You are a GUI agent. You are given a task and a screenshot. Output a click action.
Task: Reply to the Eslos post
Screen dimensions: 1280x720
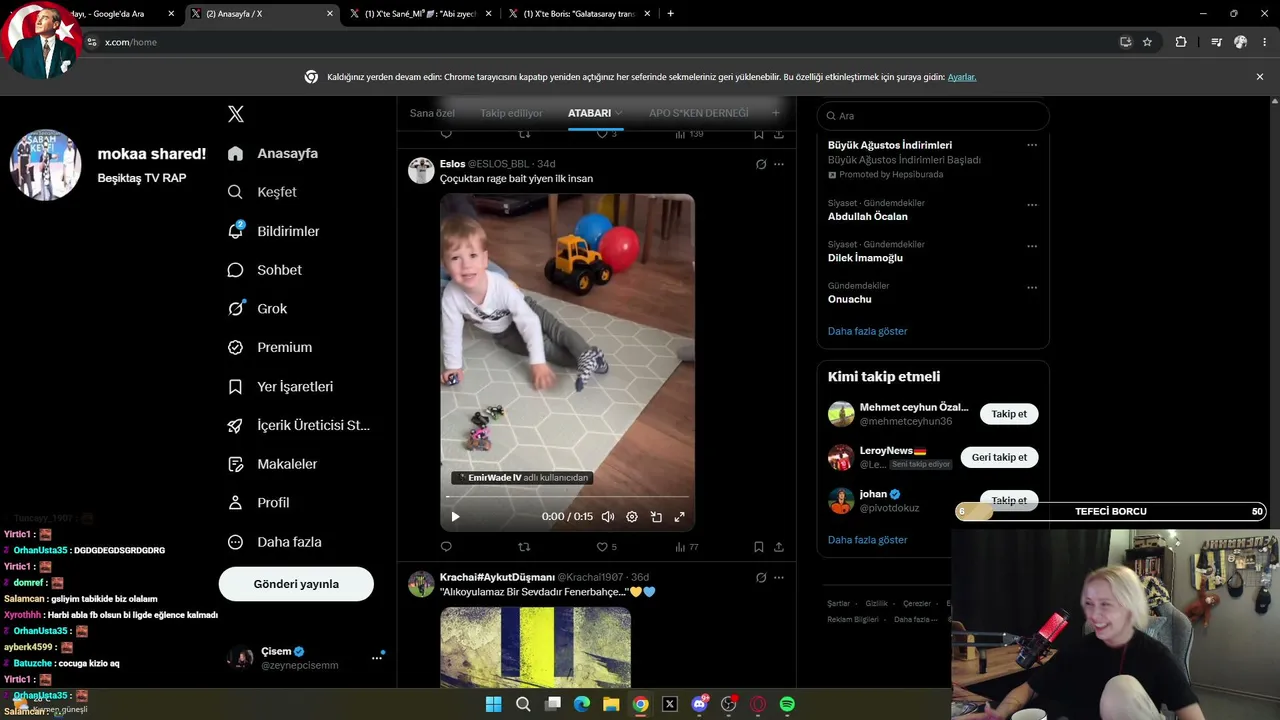446,547
